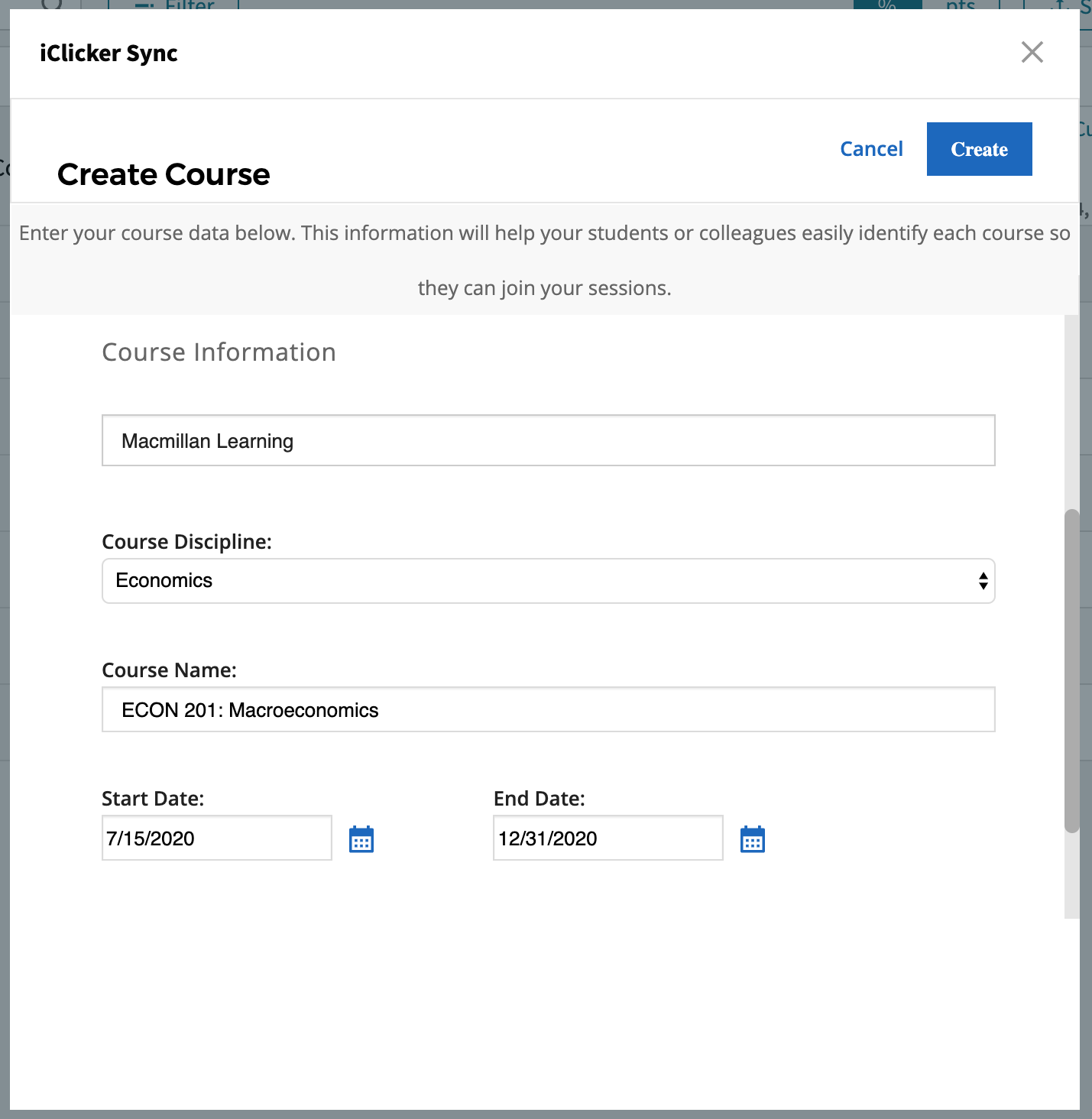Cancel course creation
Viewport: 1092px width, 1119px height.
pyautogui.click(x=871, y=149)
